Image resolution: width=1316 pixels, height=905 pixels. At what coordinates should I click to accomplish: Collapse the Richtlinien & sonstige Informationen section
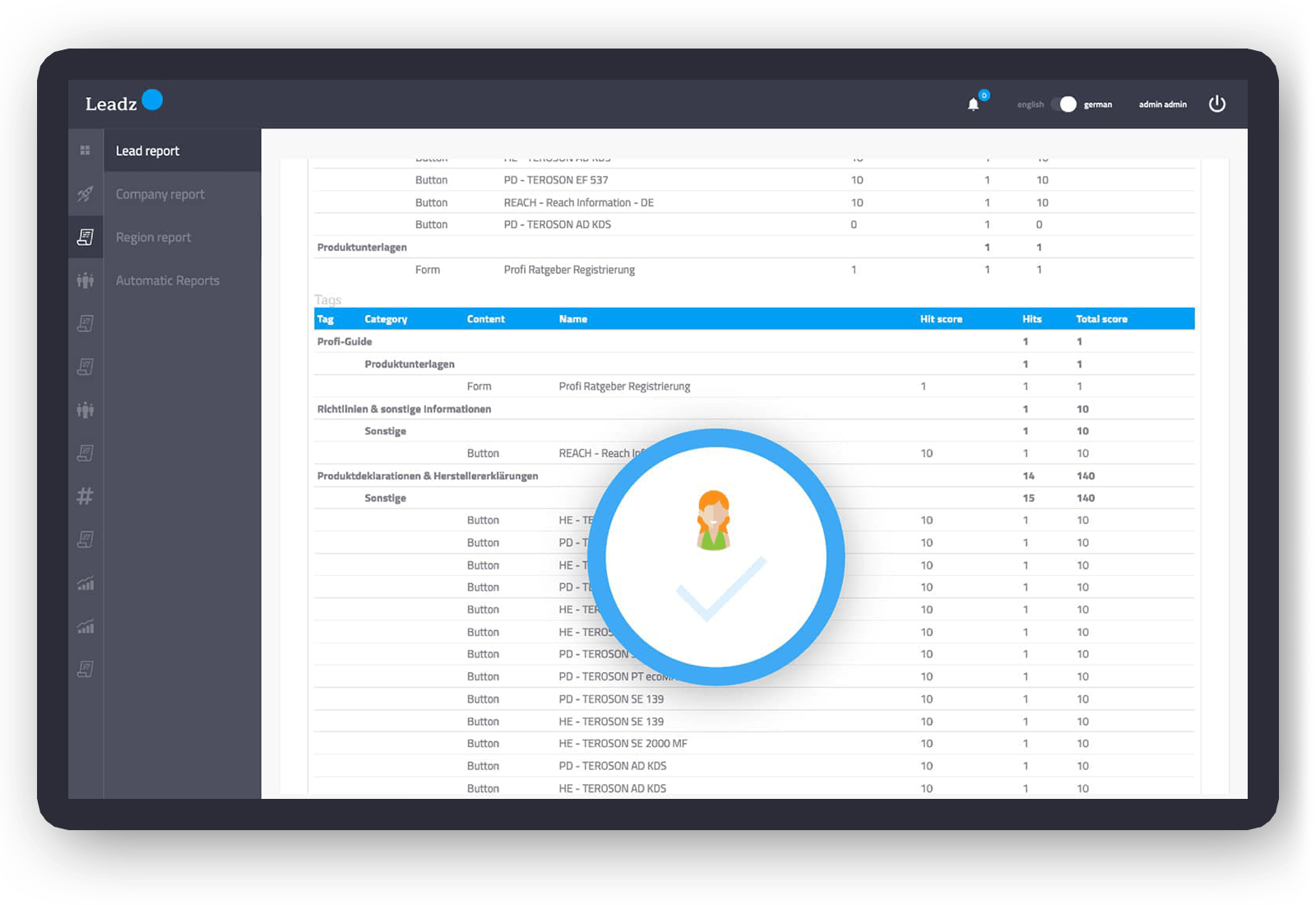(x=404, y=408)
